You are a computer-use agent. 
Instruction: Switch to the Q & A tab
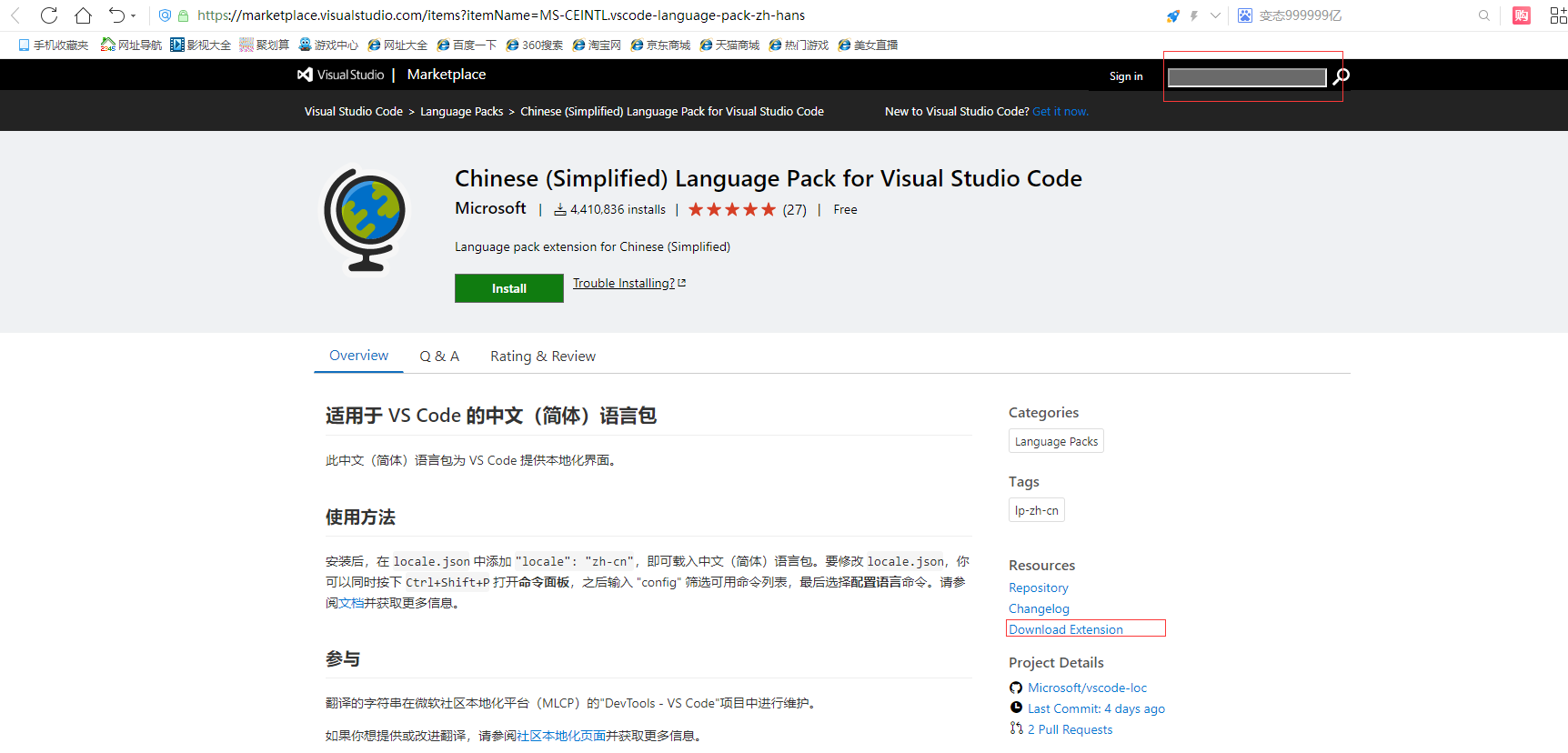(439, 356)
